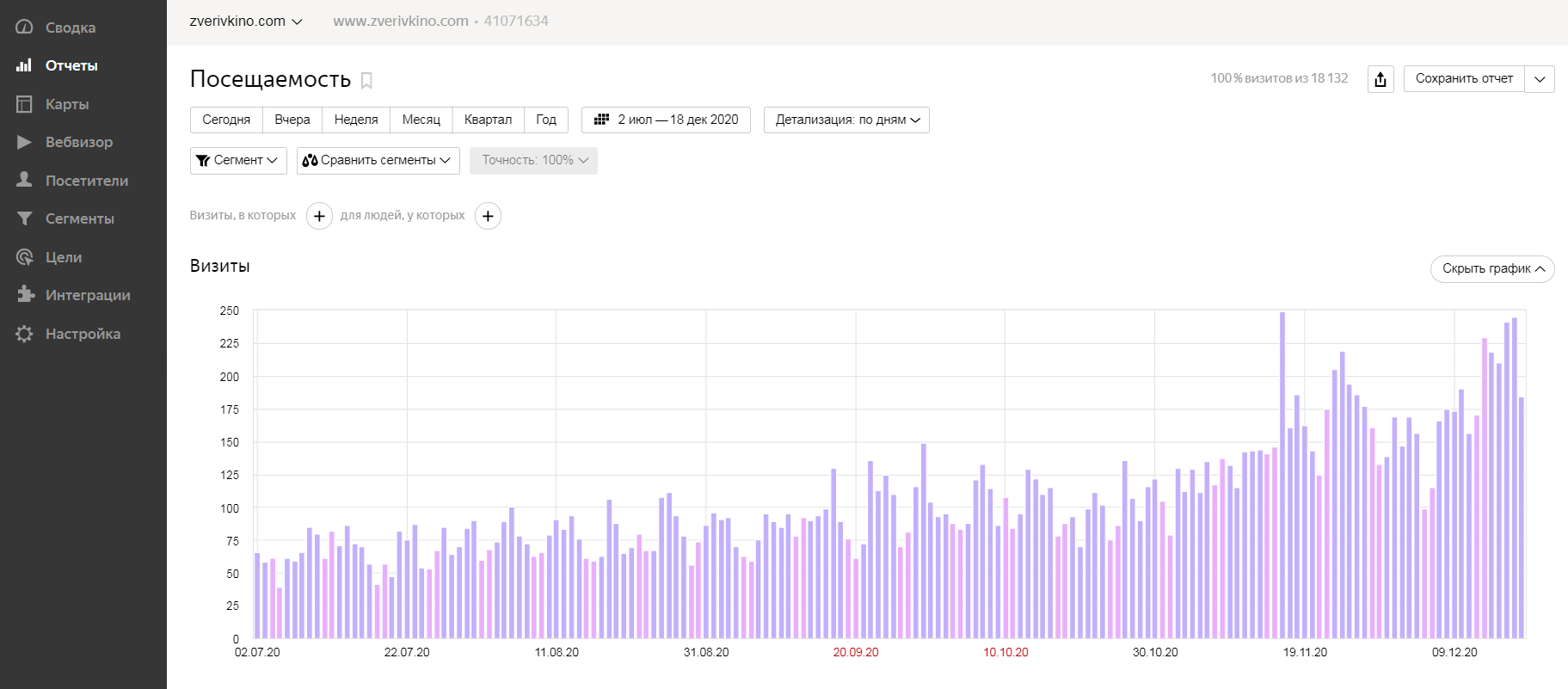Image resolution: width=1568 pixels, height=689 pixels.
Task: Click the Сохранить отчет button
Action: (1464, 79)
